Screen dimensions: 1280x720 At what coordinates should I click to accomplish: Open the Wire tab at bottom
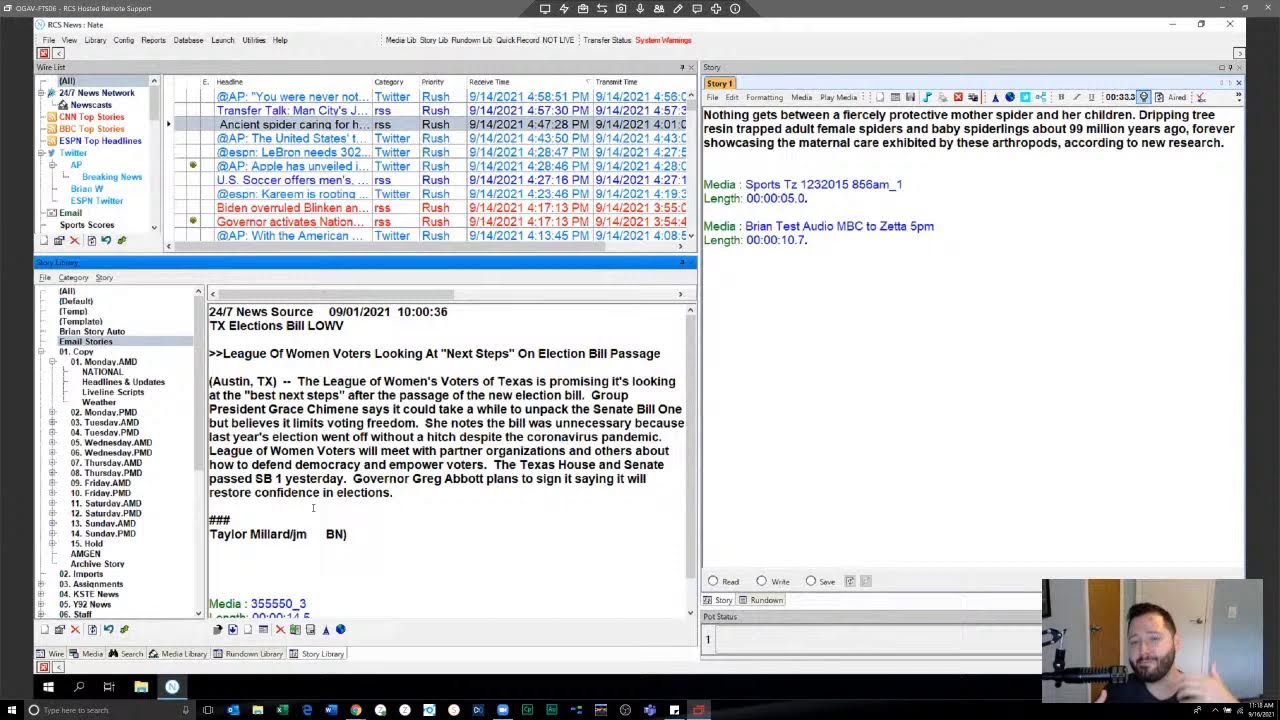pos(50,654)
